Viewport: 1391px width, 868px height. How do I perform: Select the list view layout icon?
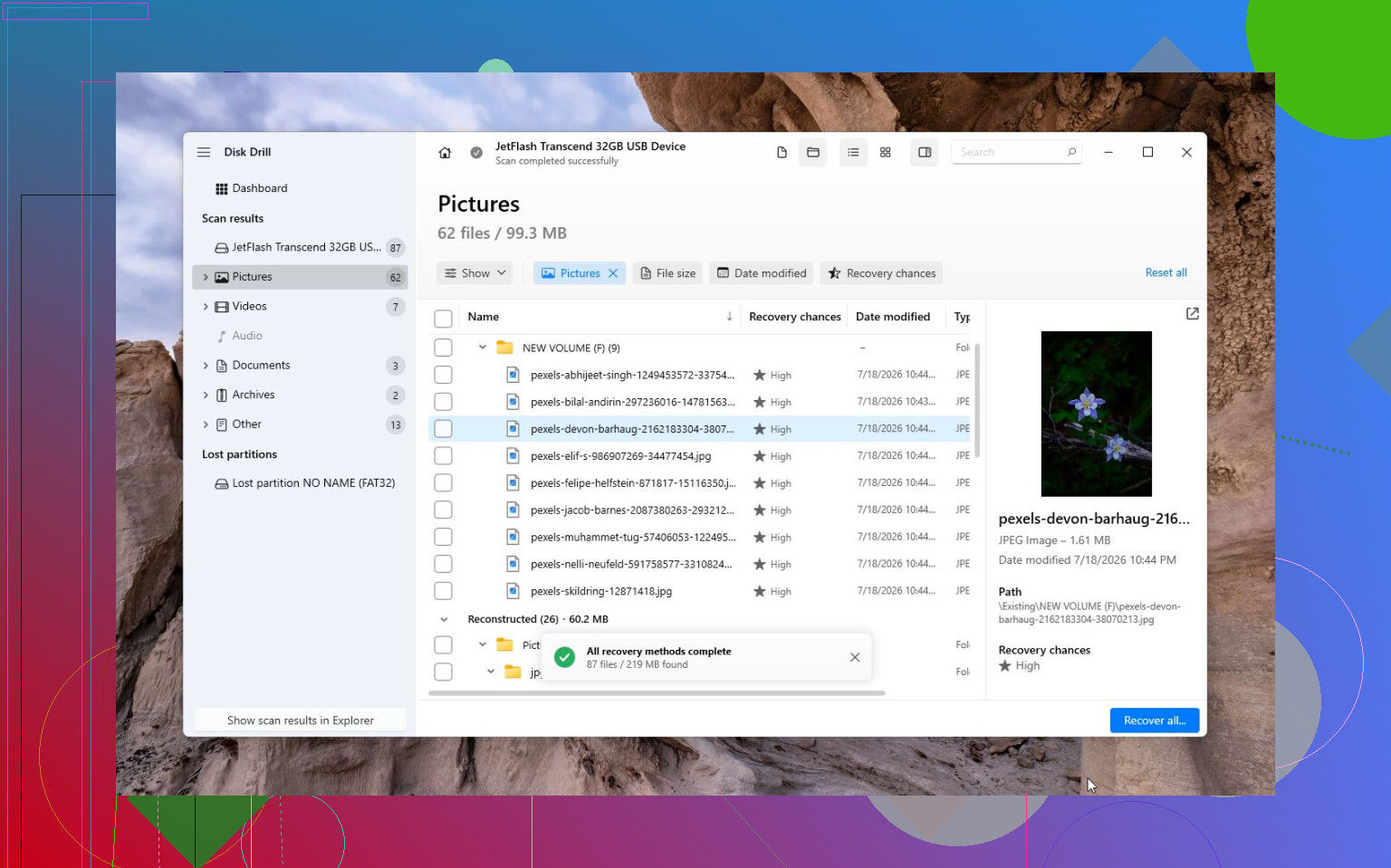853,152
